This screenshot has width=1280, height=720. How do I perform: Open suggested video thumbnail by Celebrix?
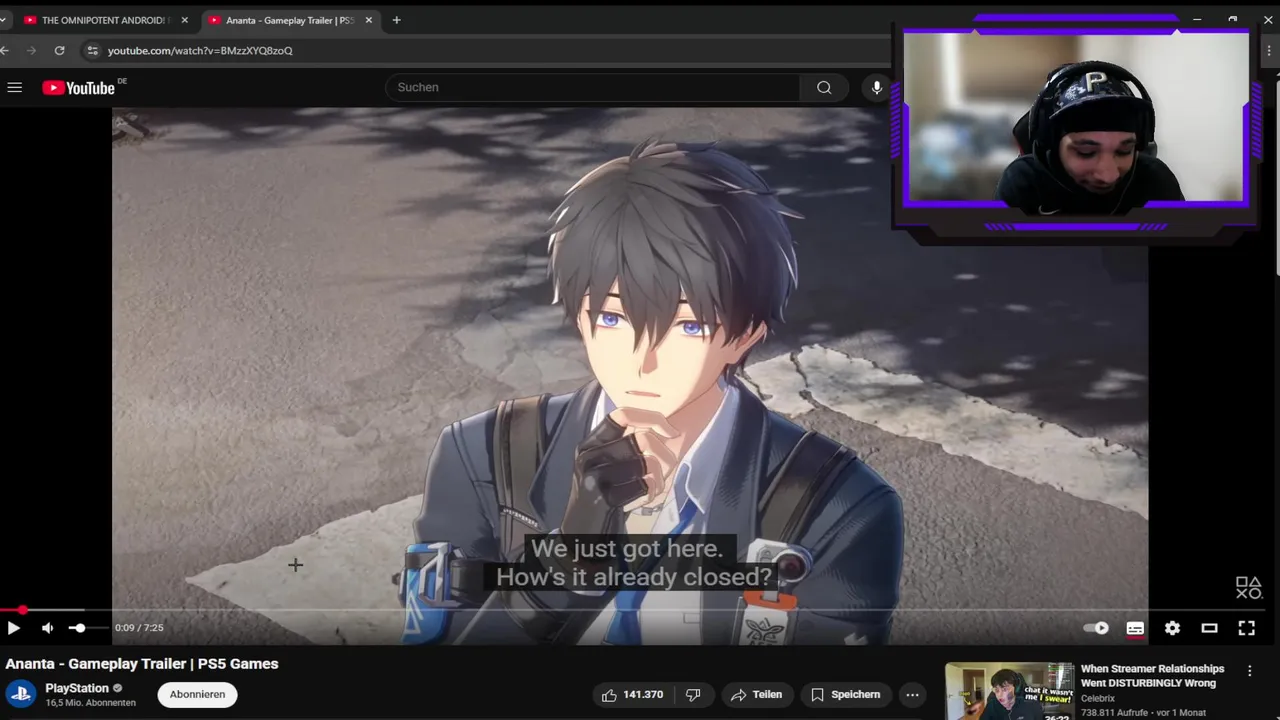[1009, 692]
